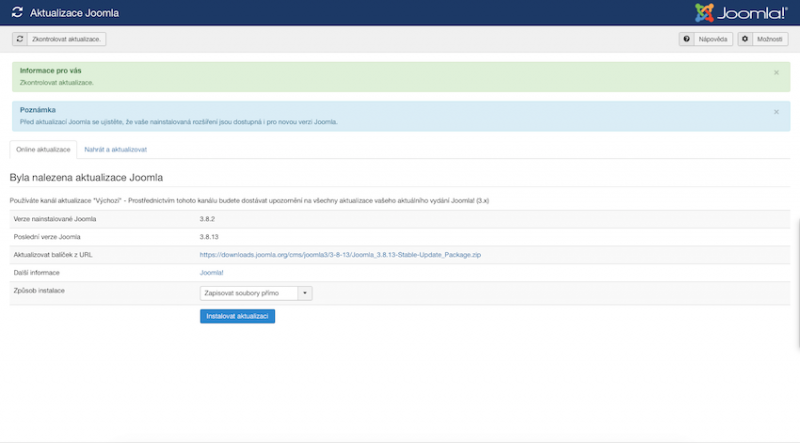Click the Poznámka alert heading
800x443 pixels.
pyautogui.click(x=38, y=110)
